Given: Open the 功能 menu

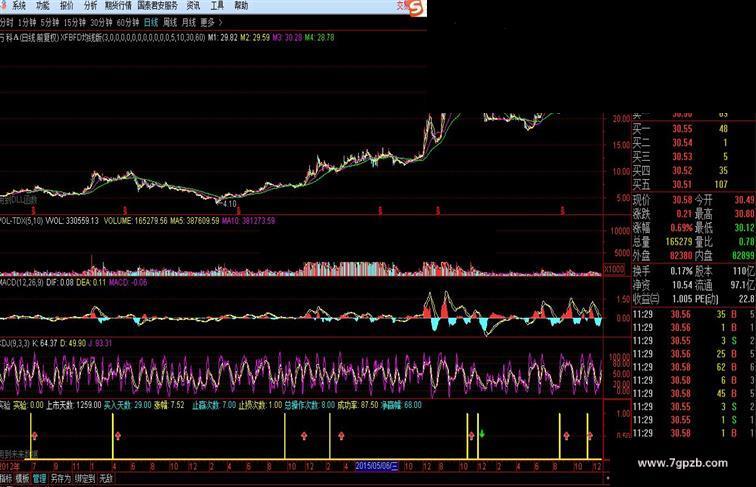Looking at the screenshot, I should [42, 6].
